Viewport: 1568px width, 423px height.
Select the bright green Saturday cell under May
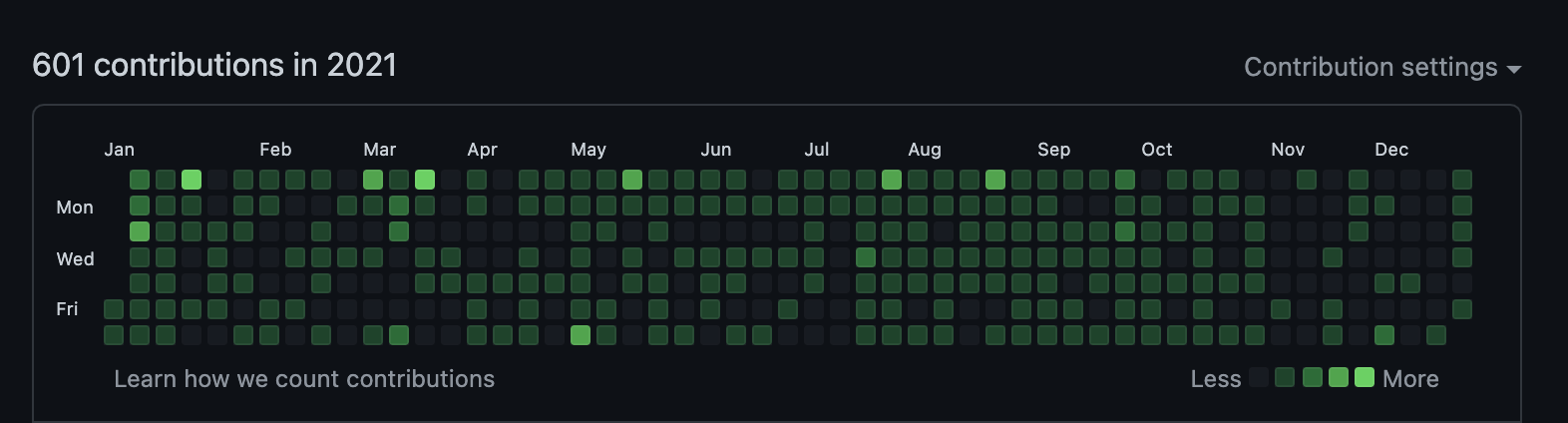[581, 335]
